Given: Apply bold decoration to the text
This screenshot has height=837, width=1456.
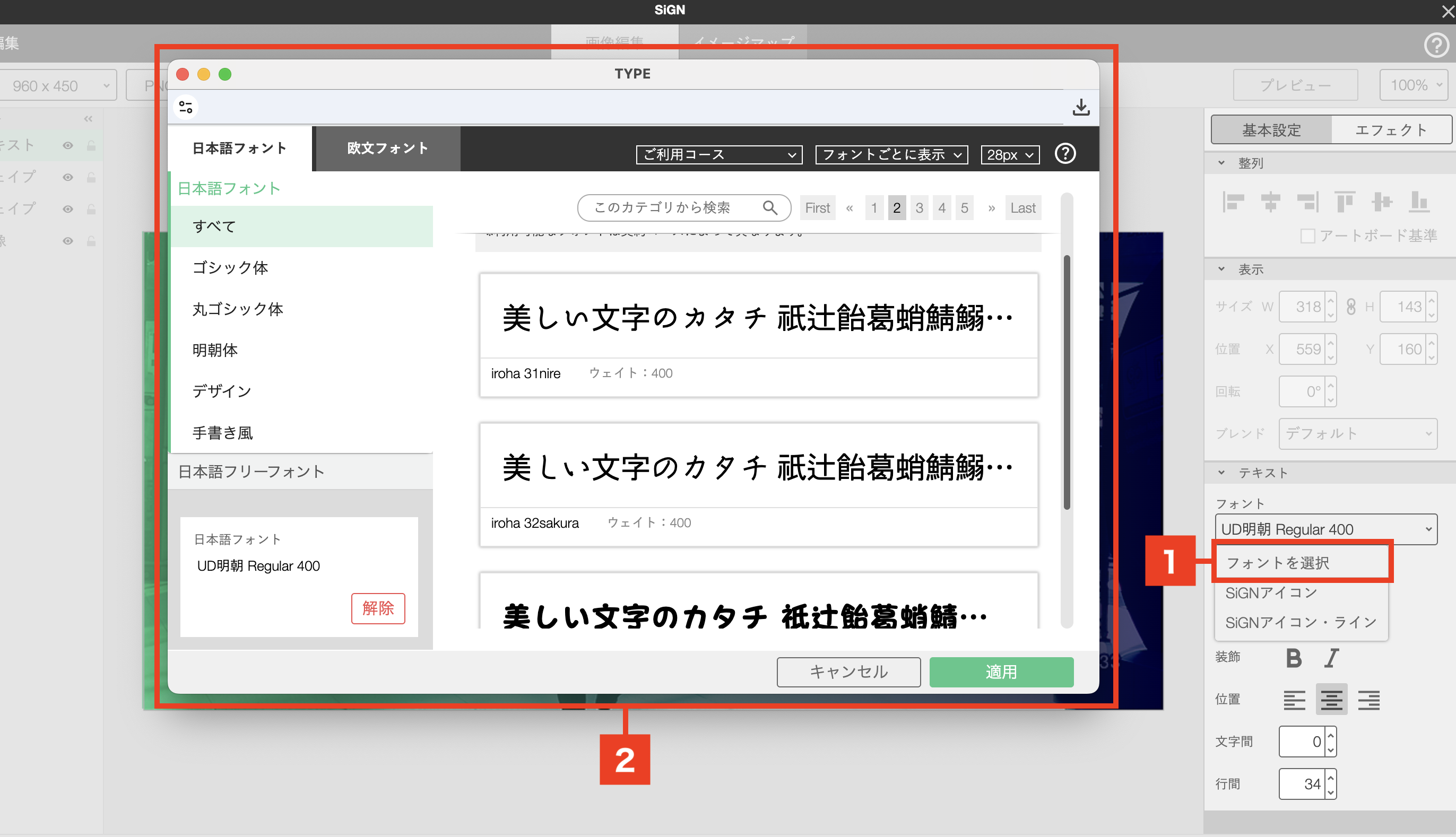Looking at the screenshot, I should [x=1294, y=658].
